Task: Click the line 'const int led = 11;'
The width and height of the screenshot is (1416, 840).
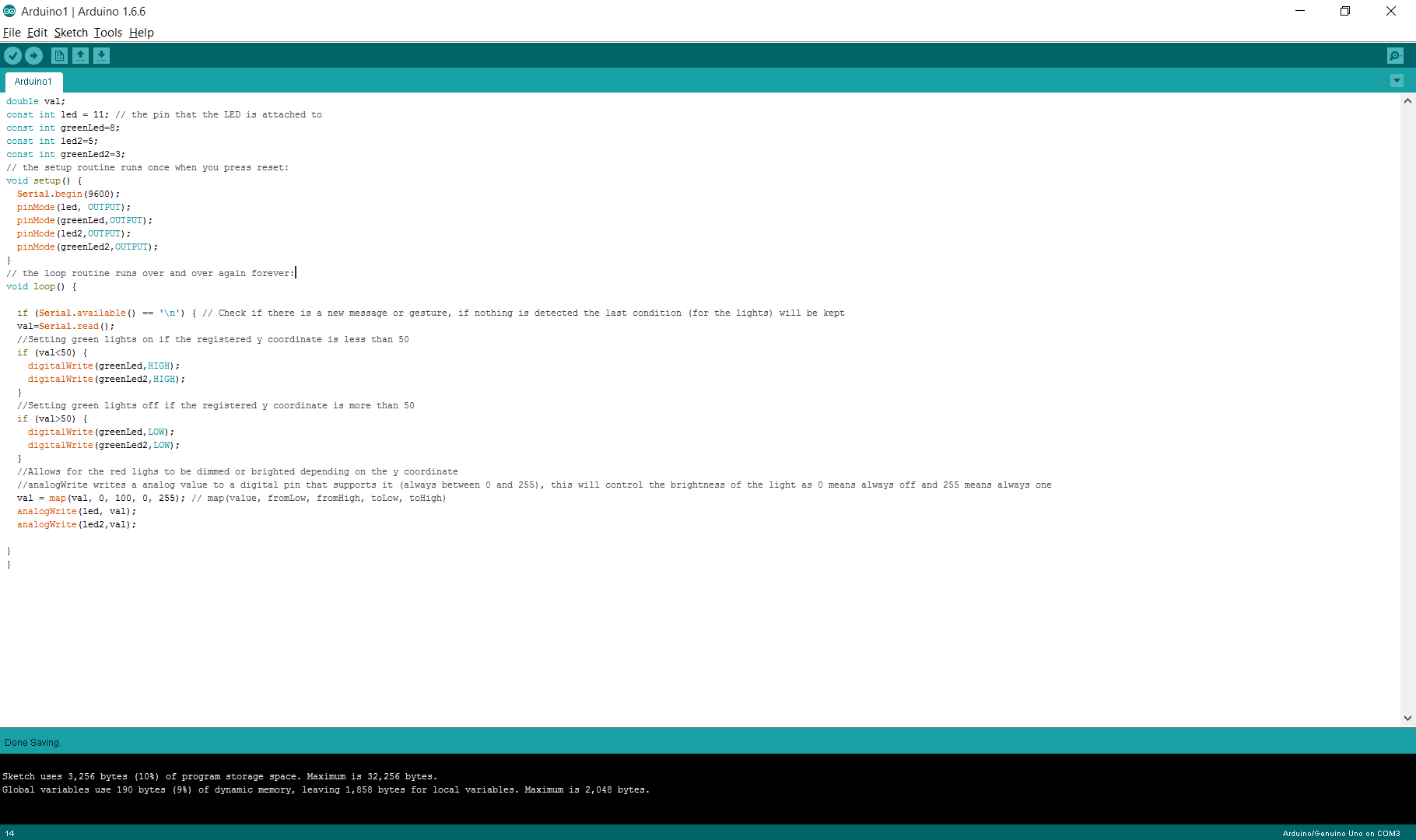Action: pos(164,114)
